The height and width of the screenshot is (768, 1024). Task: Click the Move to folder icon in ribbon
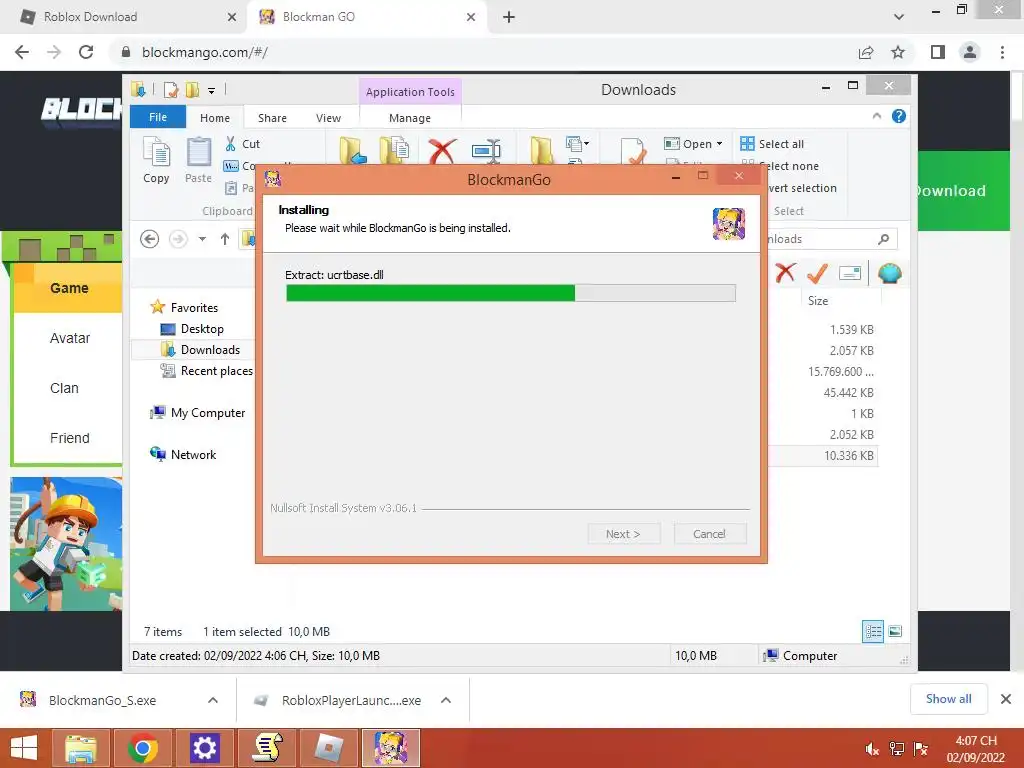point(353,150)
